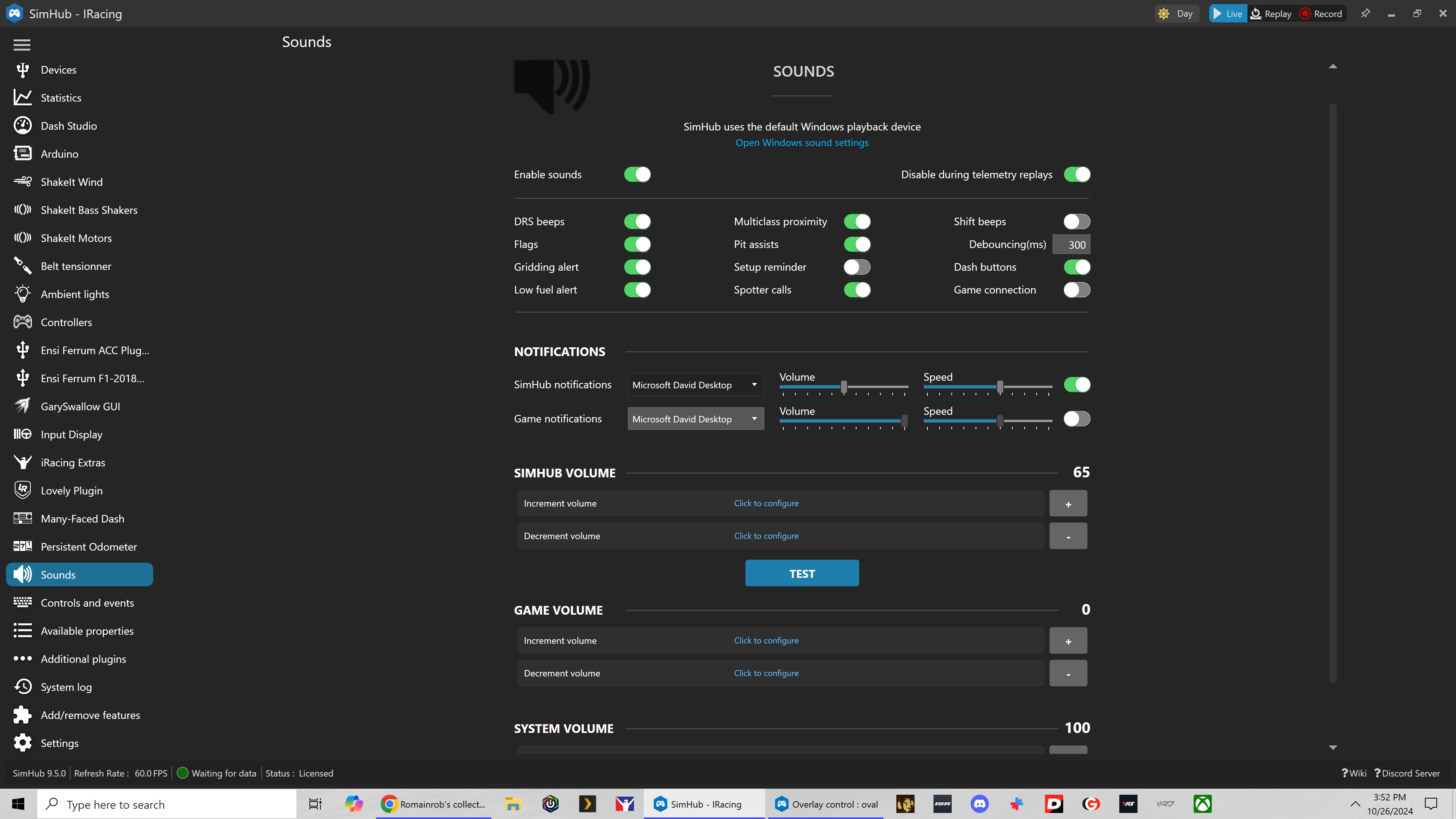
Task: Click the scroll down arrow of Sounds panel
Action: click(x=1333, y=747)
